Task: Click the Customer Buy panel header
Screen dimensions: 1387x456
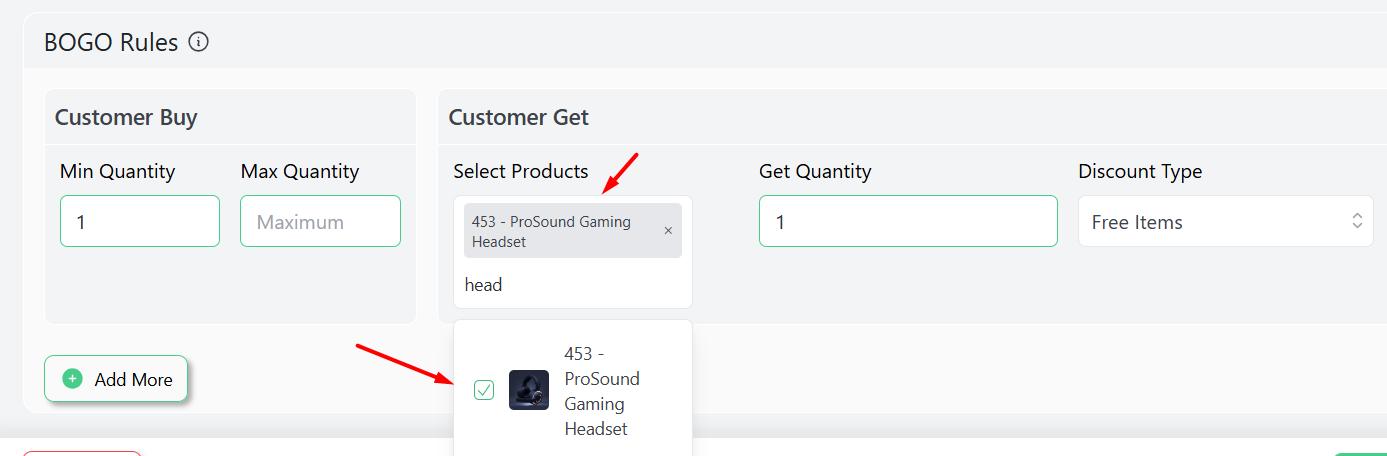Action: click(x=126, y=117)
